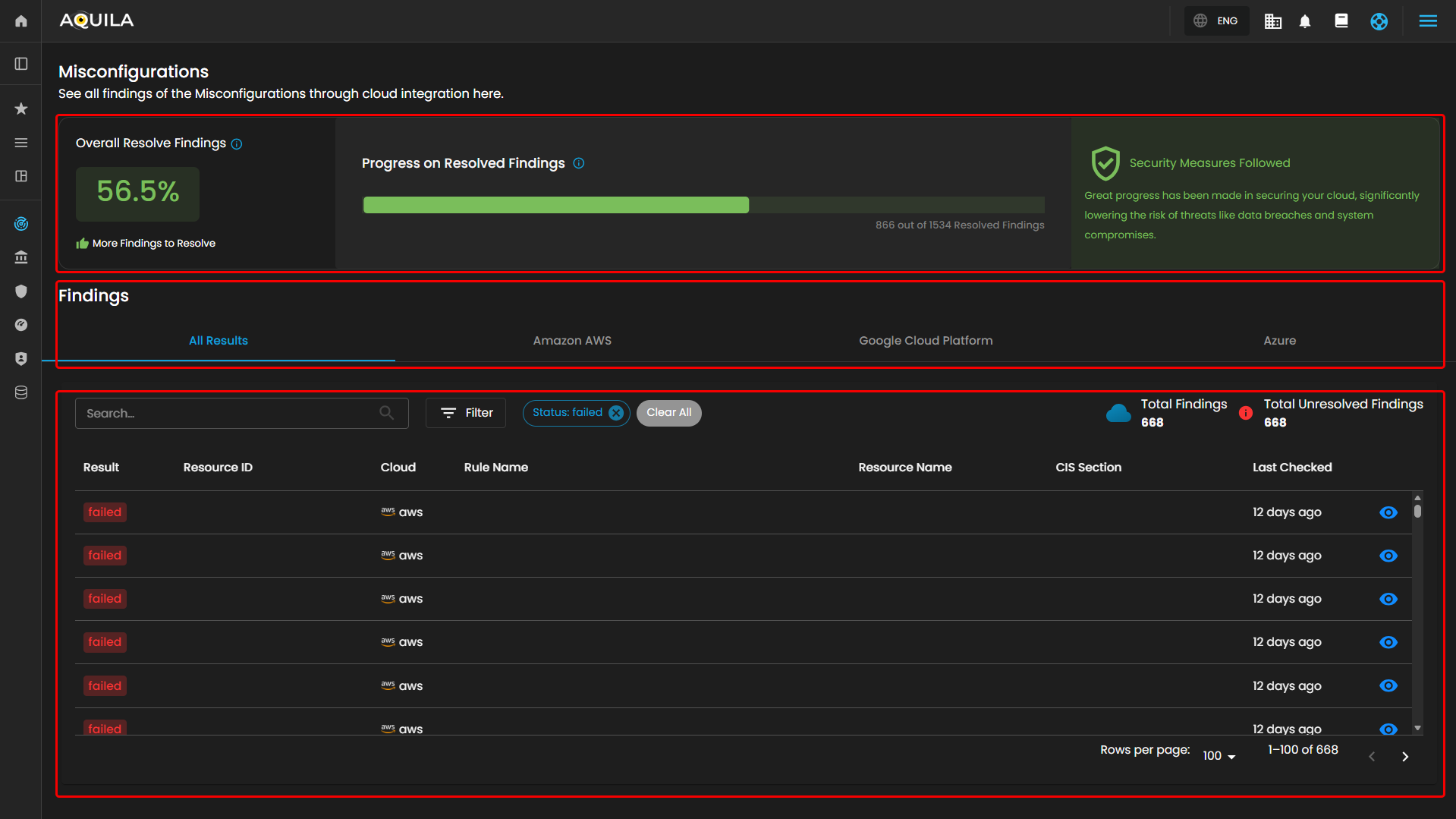Click the bank building sidebar icon
Viewport: 1456px width, 819px height.
pyautogui.click(x=21, y=257)
